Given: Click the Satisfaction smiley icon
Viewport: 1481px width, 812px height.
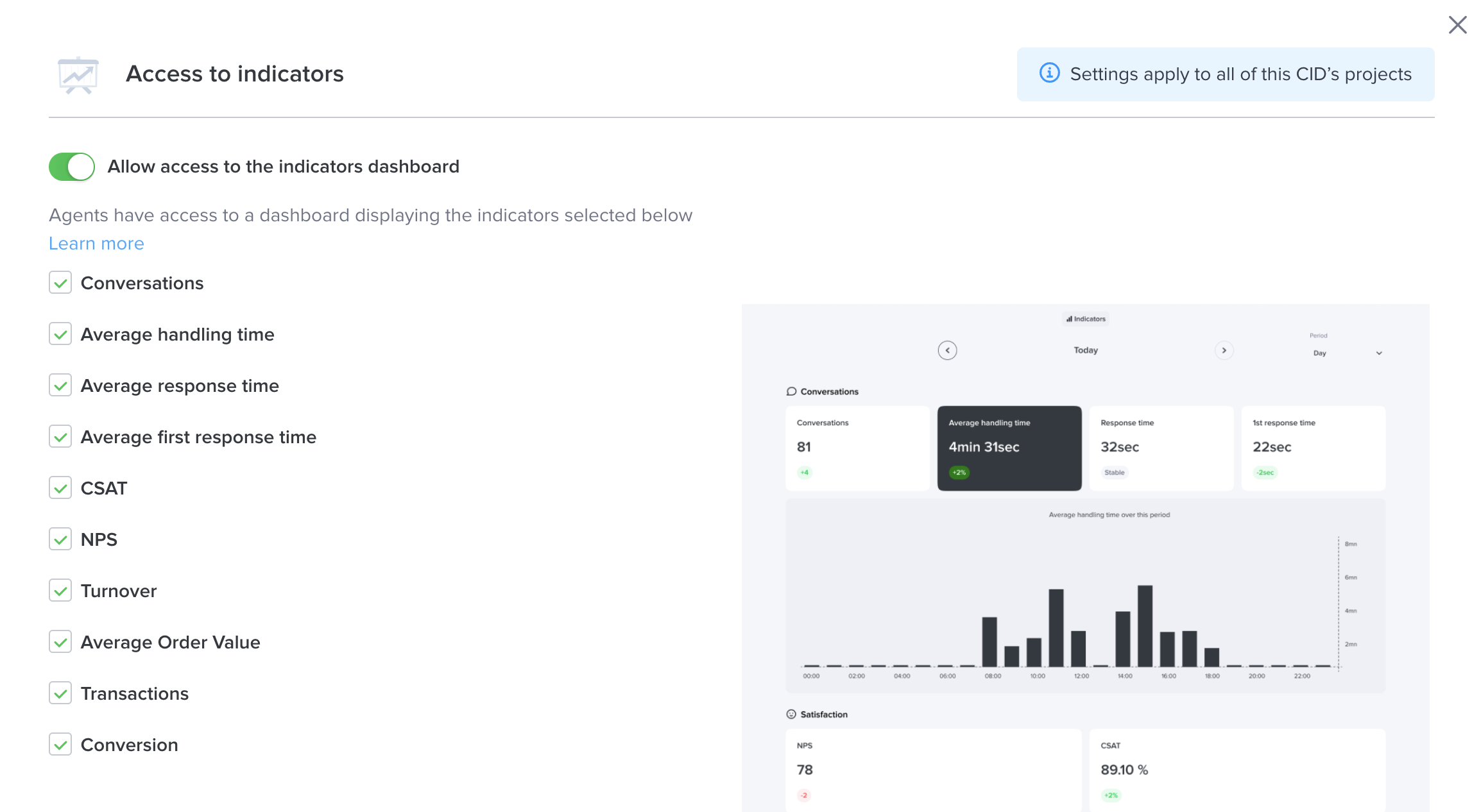Looking at the screenshot, I should pyautogui.click(x=791, y=714).
